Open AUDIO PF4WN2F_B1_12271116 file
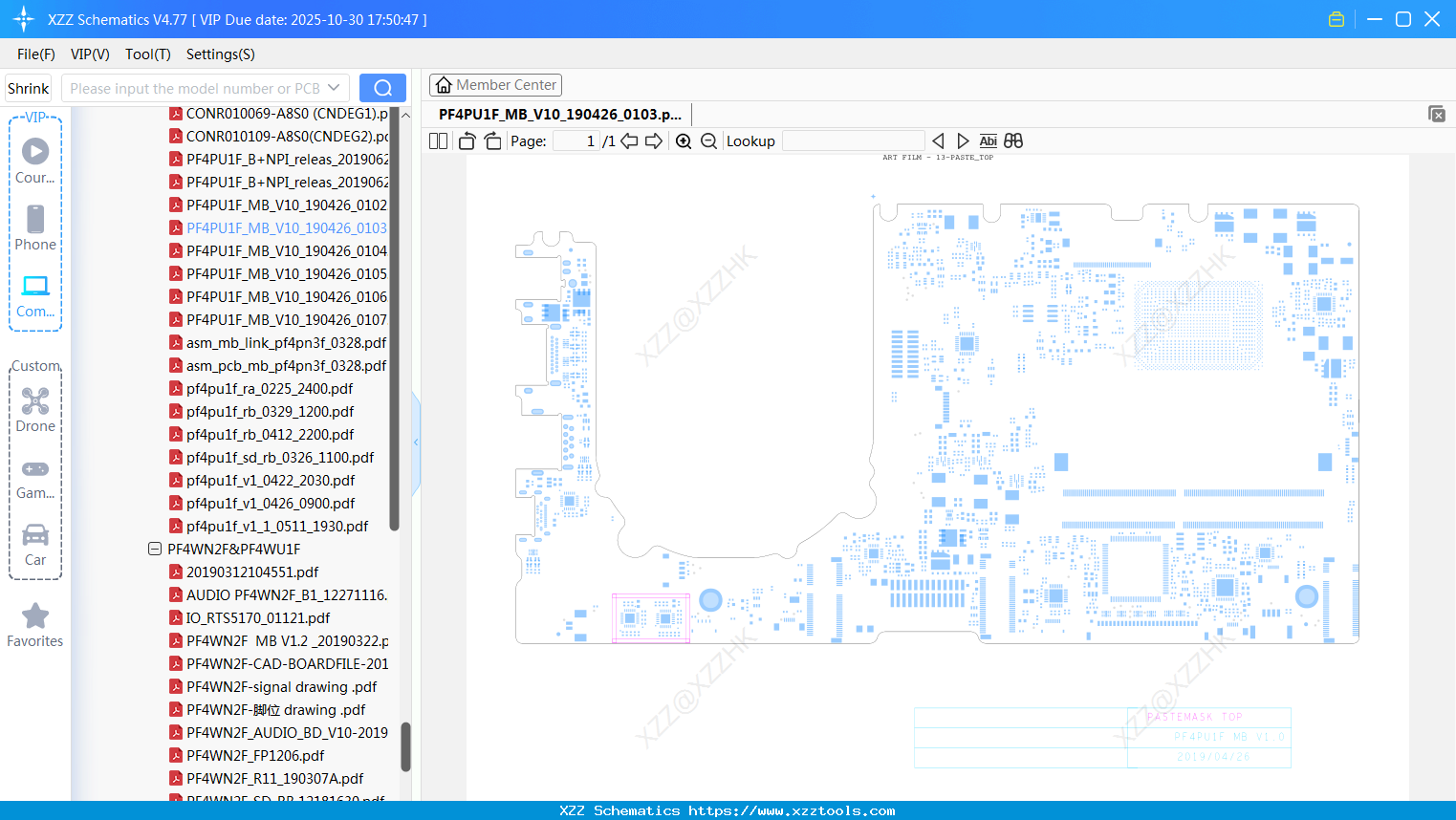Image resolution: width=1456 pixels, height=820 pixels. point(287,595)
